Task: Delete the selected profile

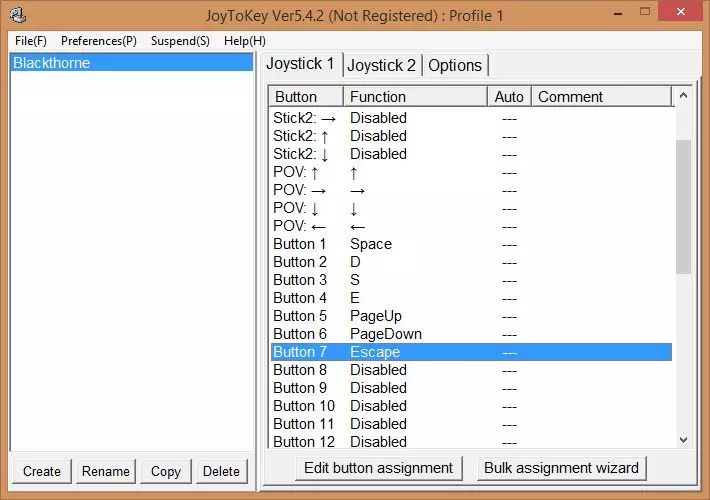Action: tap(221, 471)
